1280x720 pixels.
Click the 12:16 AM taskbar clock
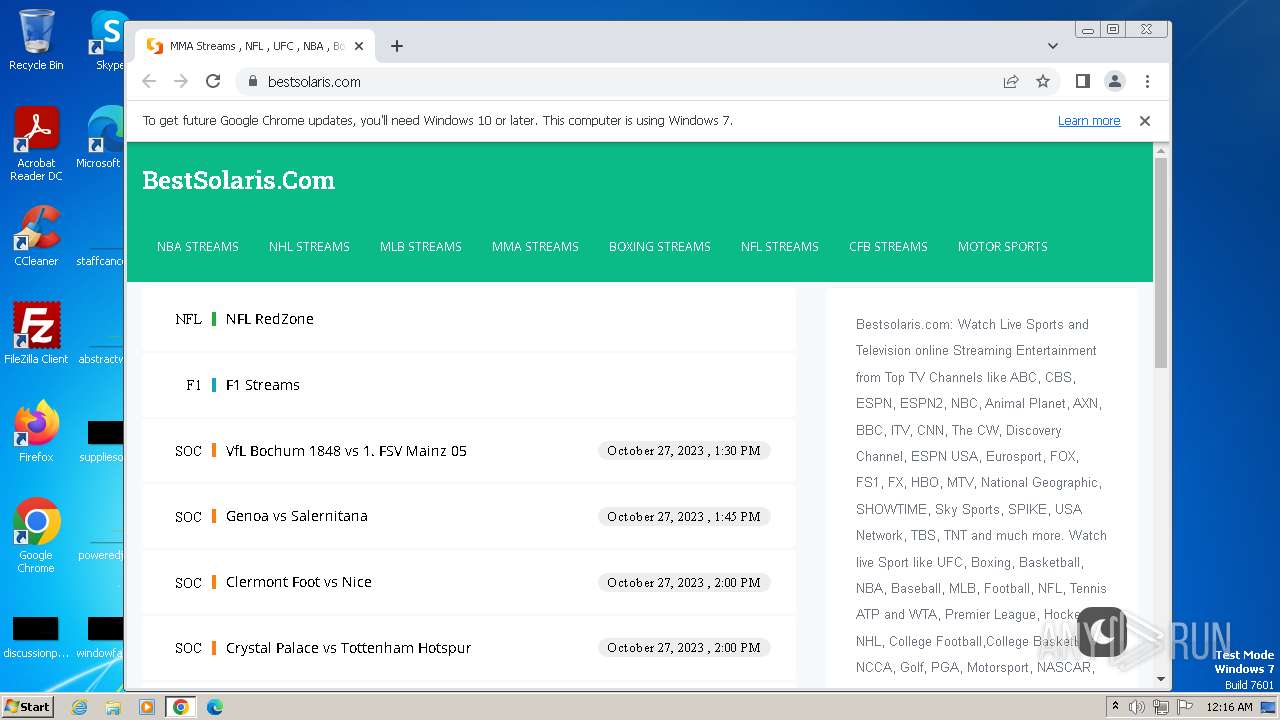(1229, 707)
